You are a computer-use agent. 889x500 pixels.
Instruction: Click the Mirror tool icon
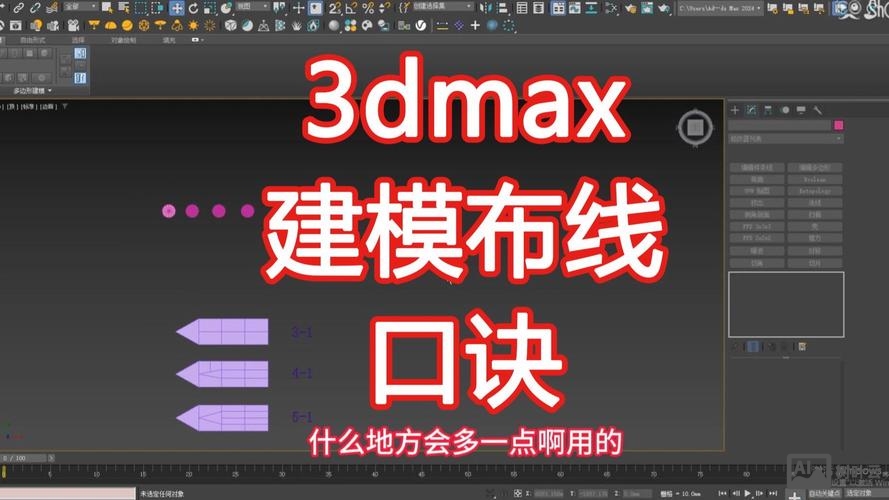tap(485, 7)
